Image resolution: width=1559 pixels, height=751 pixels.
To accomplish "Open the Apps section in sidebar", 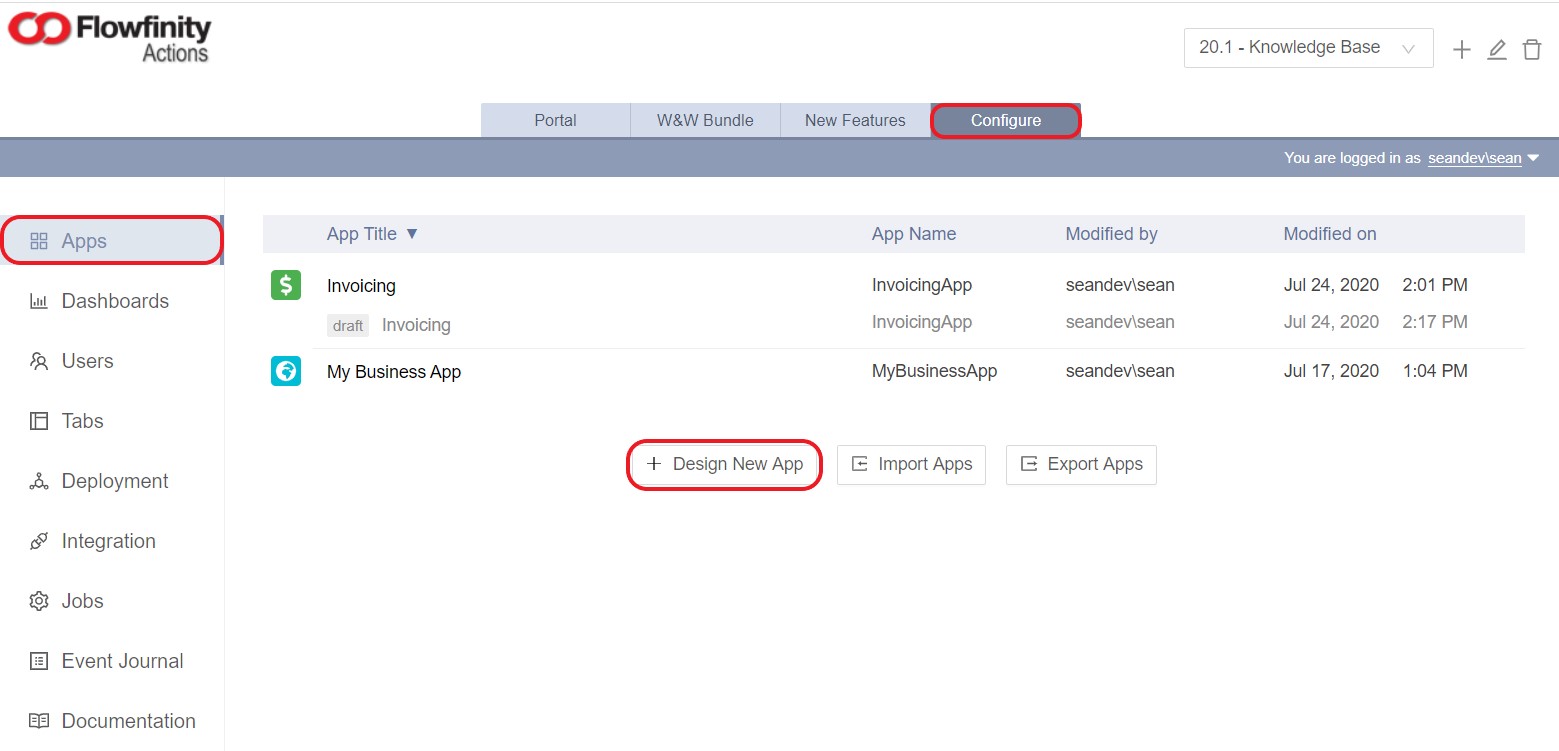I will pyautogui.click(x=110, y=241).
